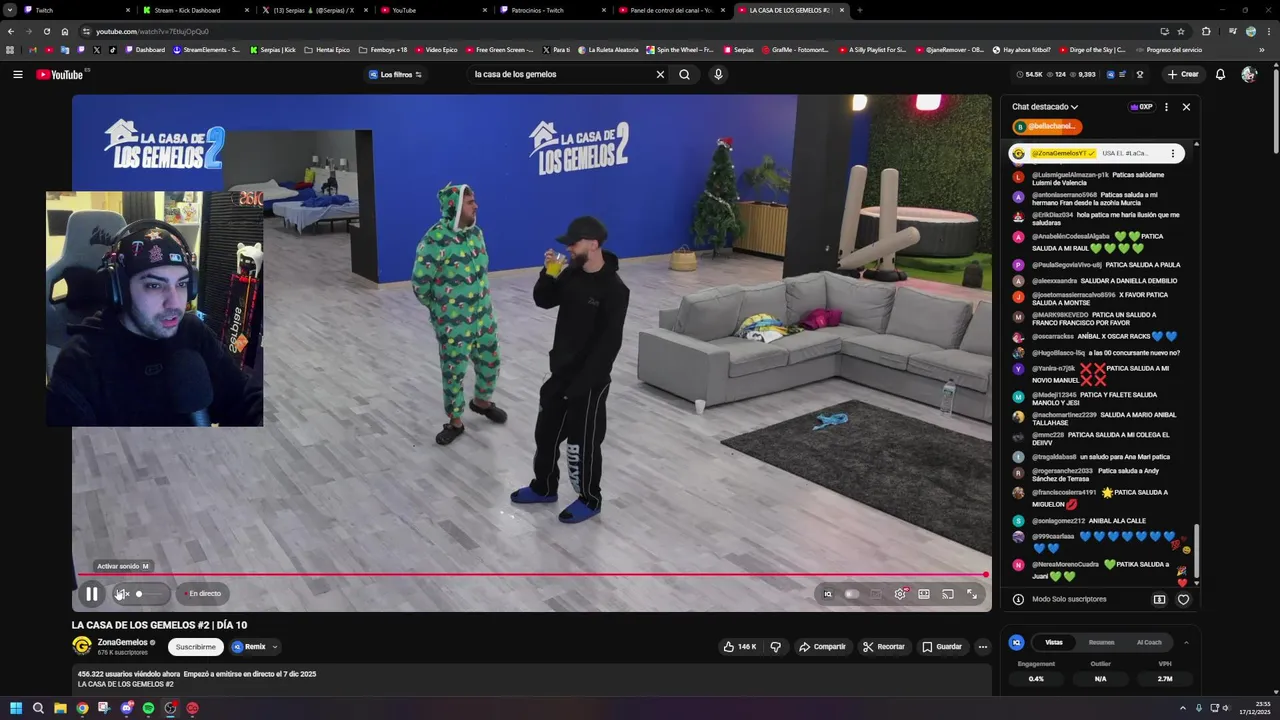View Modo Solo suscriptores info icon
1280x720 pixels.
coord(1018,600)
